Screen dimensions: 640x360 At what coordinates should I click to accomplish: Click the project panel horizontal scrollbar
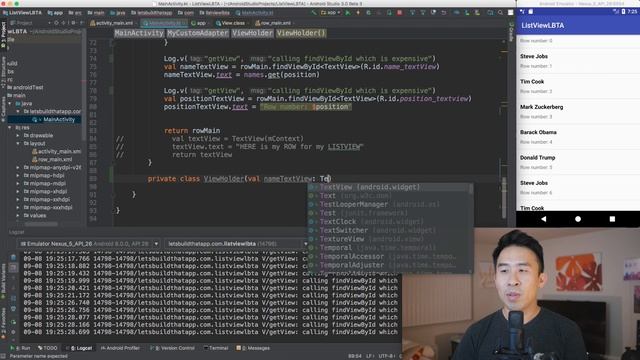click(41, 224)
